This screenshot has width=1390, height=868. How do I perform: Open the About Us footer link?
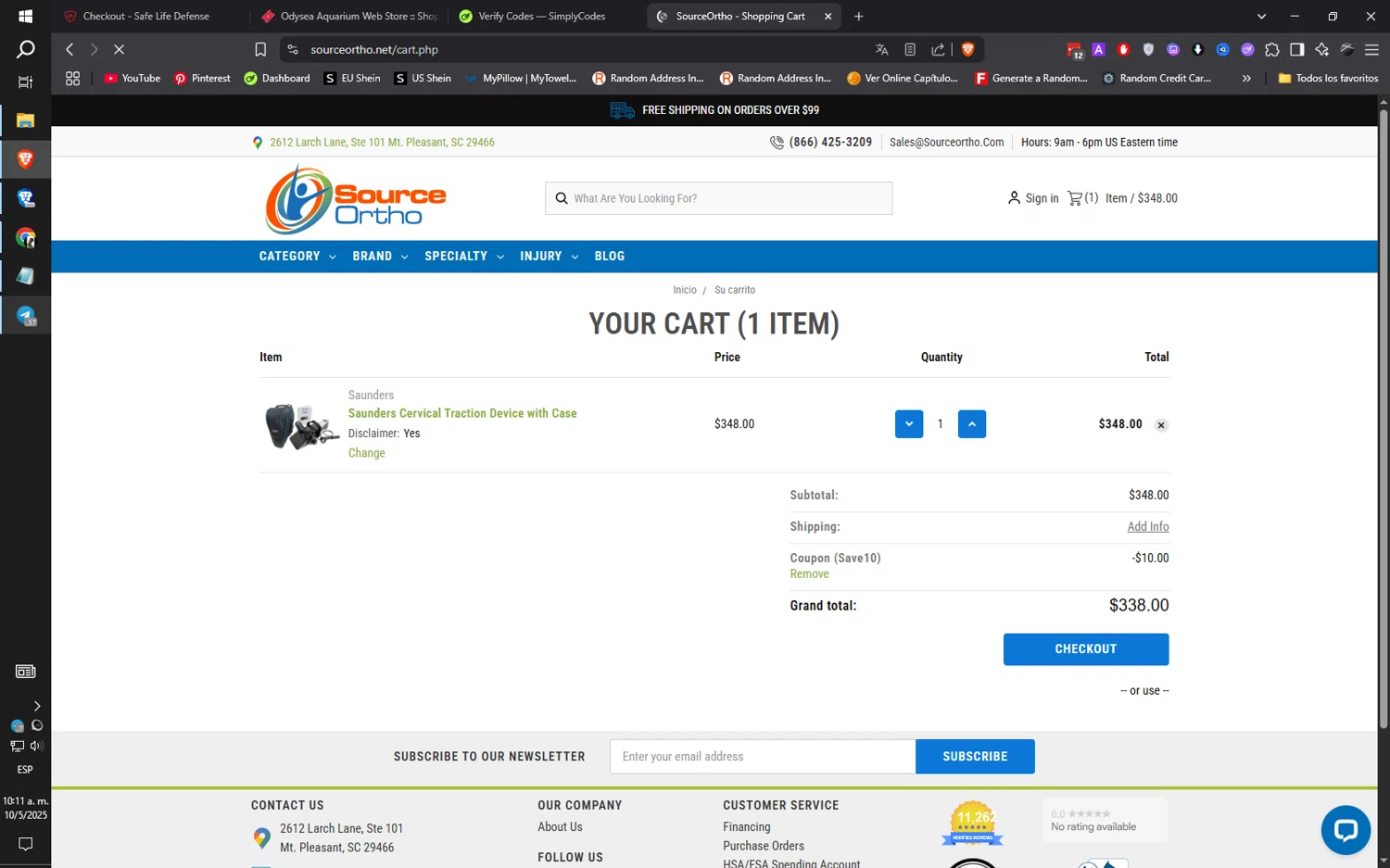[x=560, y=827]
